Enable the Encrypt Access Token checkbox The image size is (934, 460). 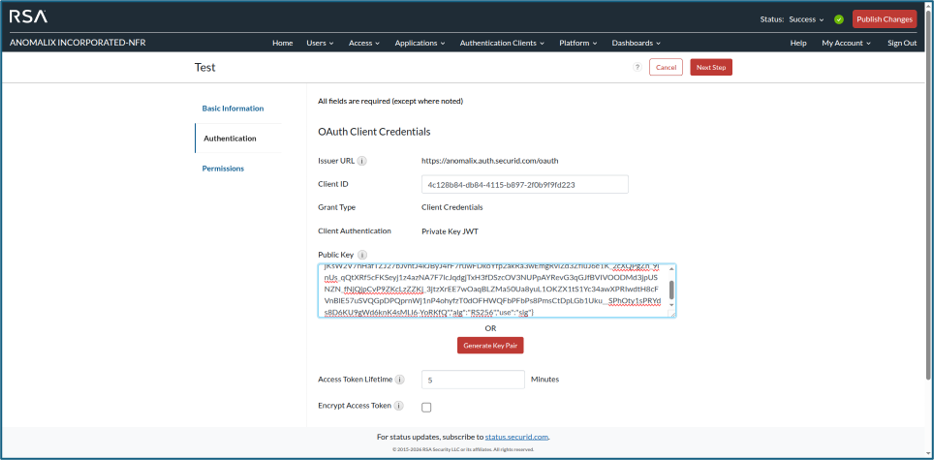click(x=426, y=408)
